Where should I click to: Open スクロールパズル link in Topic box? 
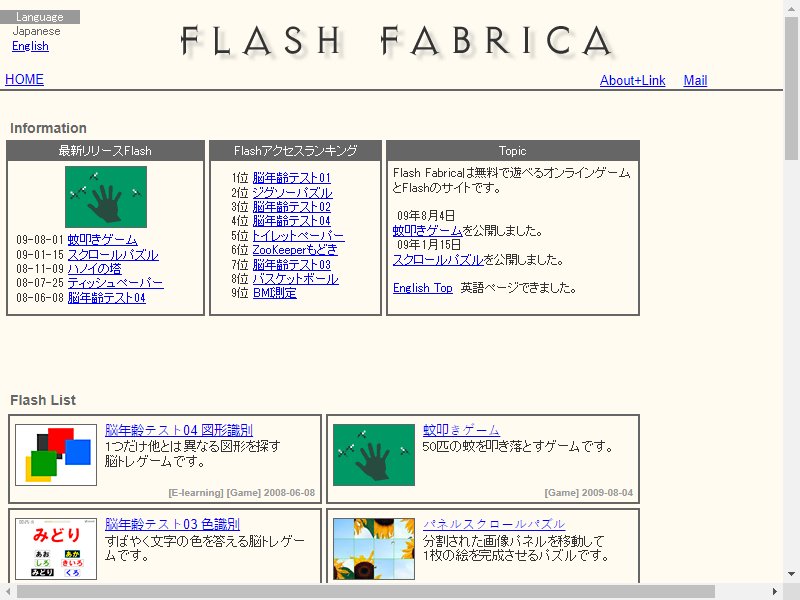438,260
